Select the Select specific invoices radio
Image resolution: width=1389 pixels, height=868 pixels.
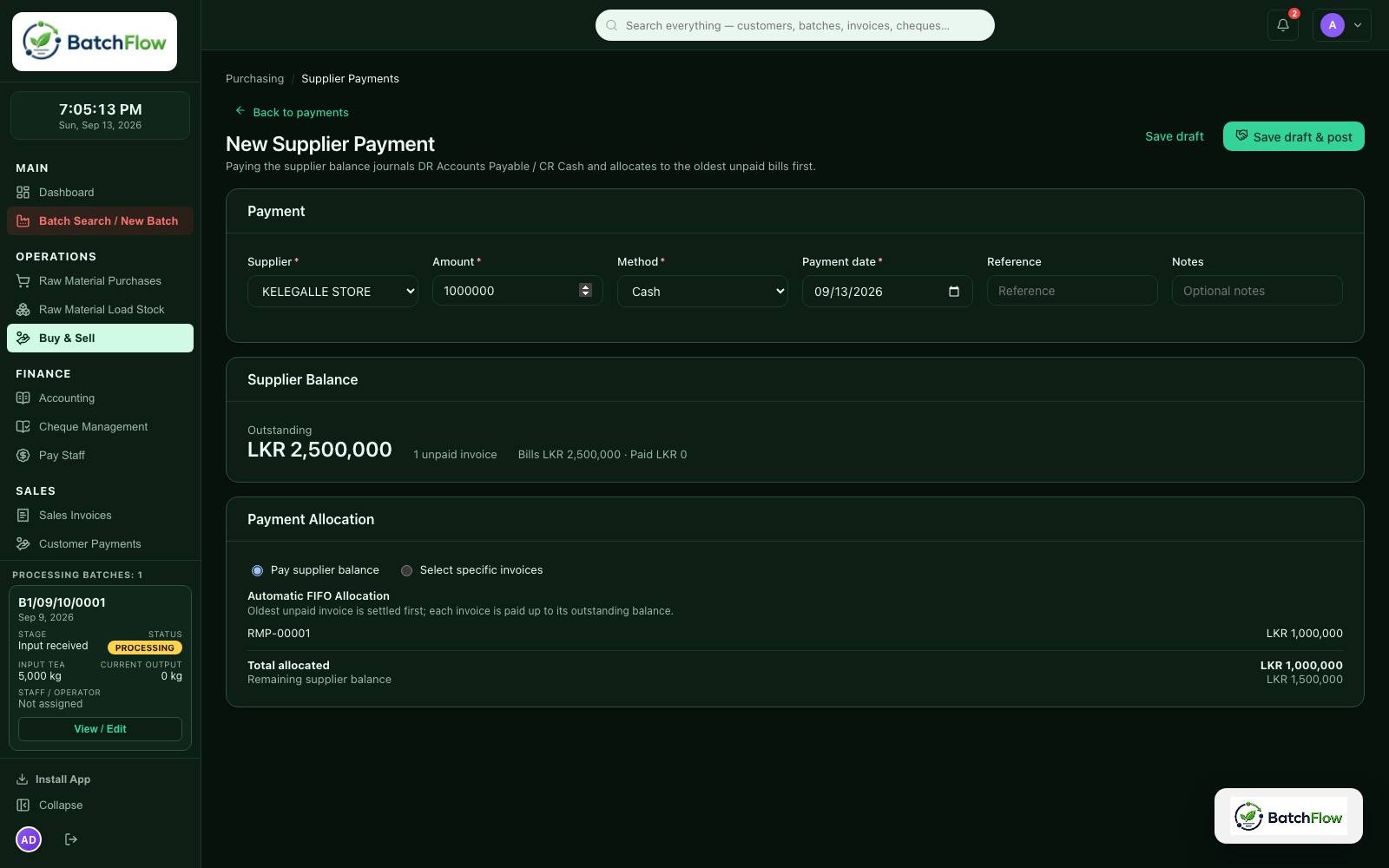pos(406,570)
